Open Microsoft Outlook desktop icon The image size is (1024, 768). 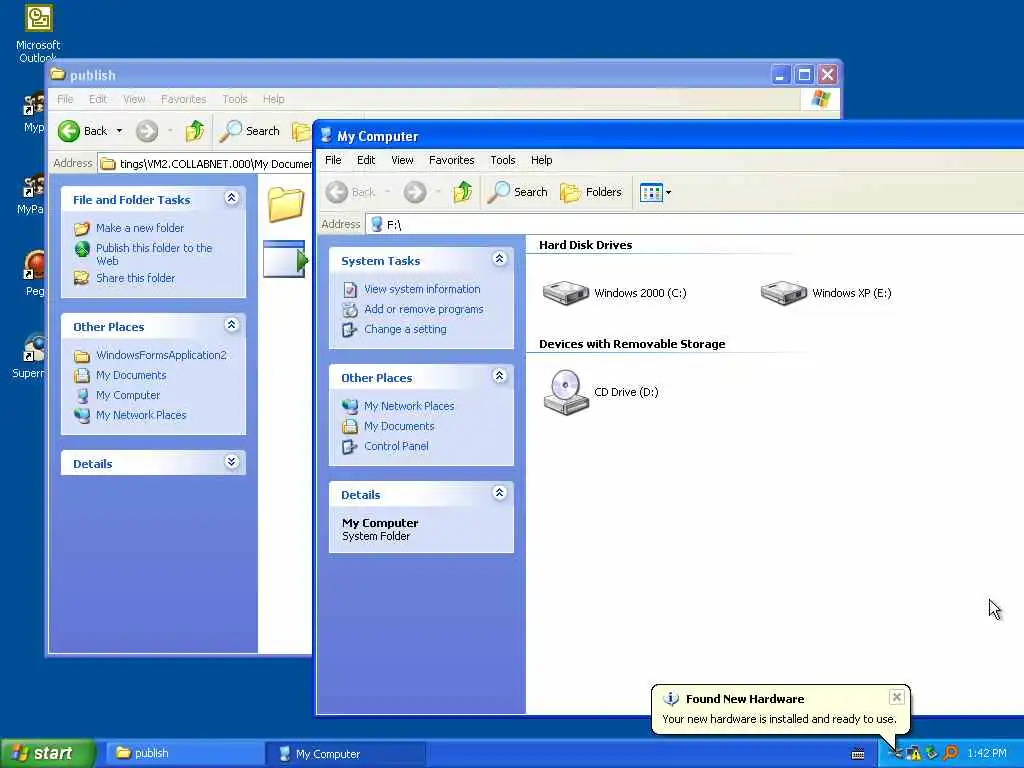click(38, 33)
